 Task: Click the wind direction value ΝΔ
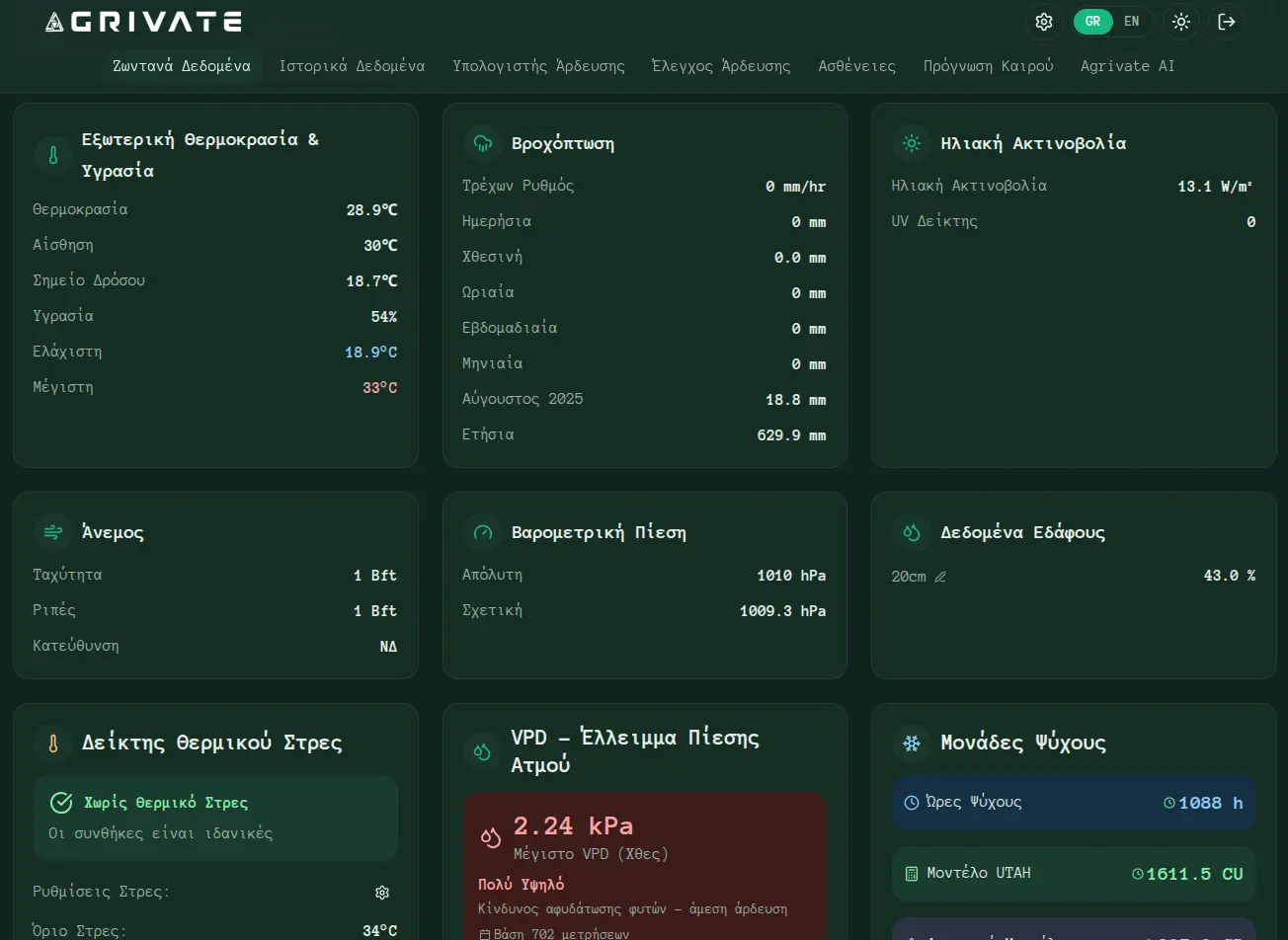point(389,647)
